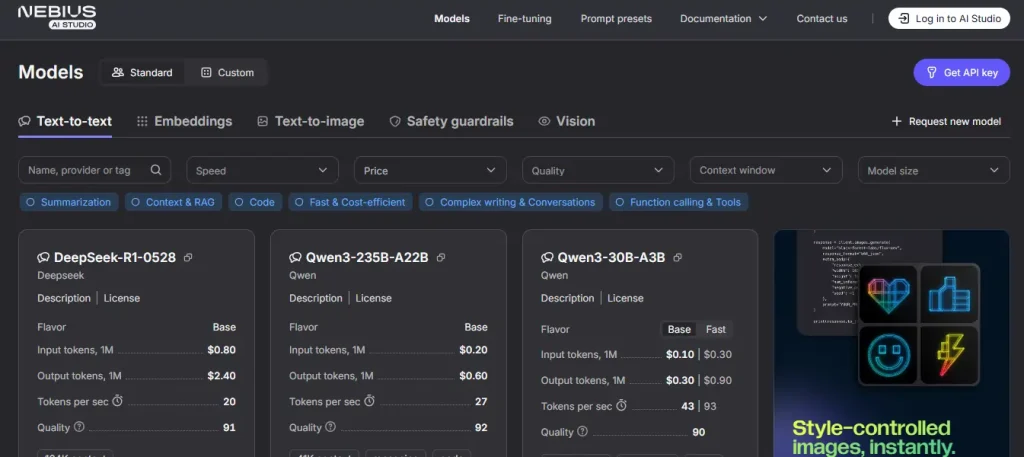Image resolution: width=1024 pixels, height=457 pixels.
Task: Switch to the Embeddings tab
Action: [x=184, y=121]
